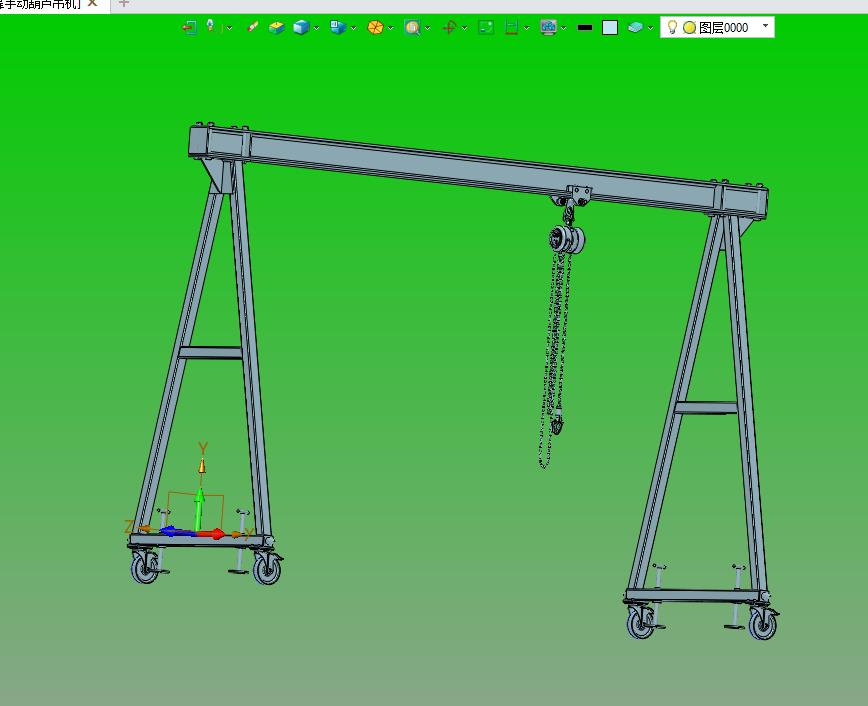This screenshot has height=706, width=868.
Task: Click the magnifier zoom icon
Action: tap(412, 27)
